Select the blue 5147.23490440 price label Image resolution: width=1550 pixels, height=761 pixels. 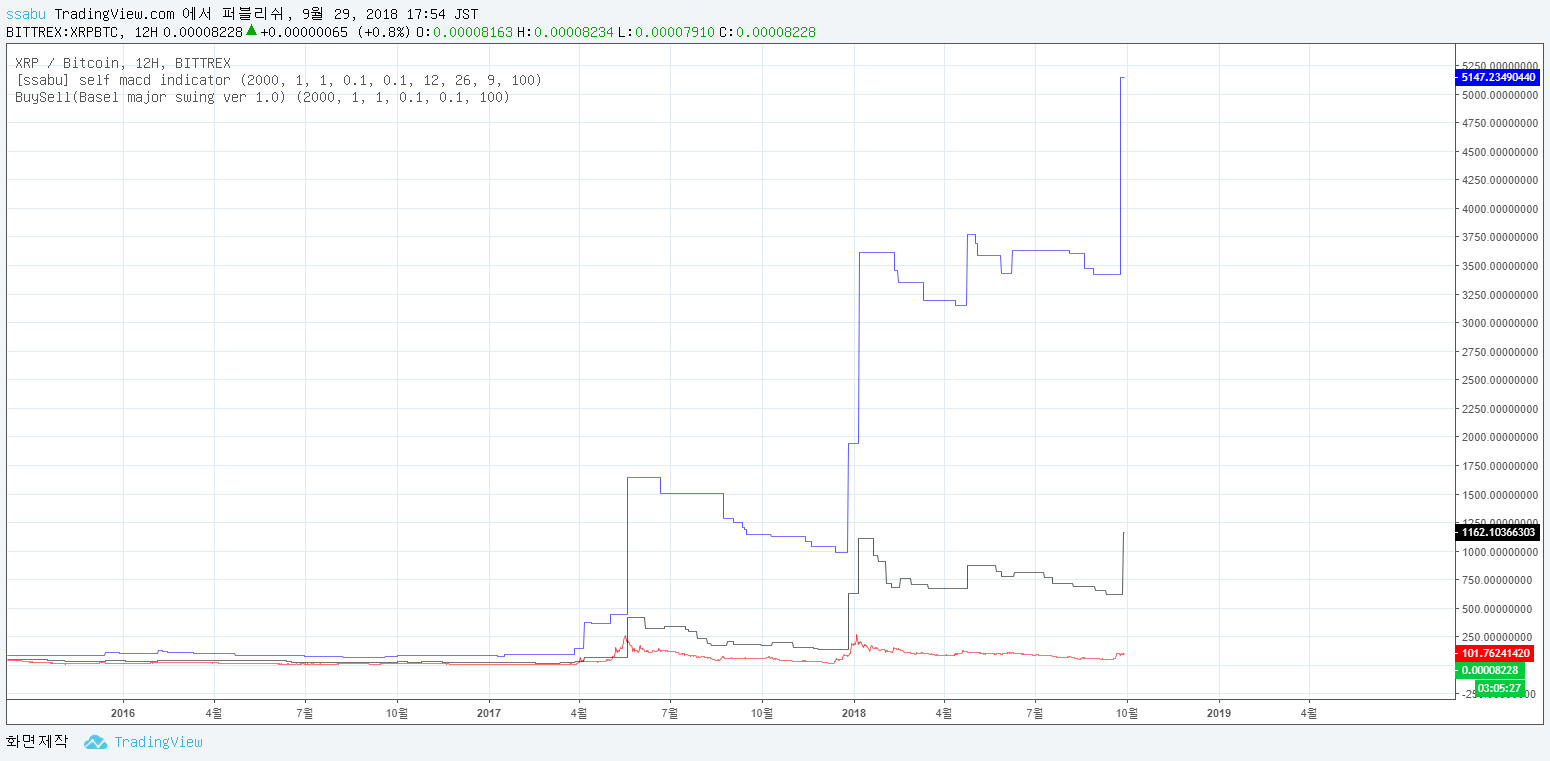(x=1497, y=77)
